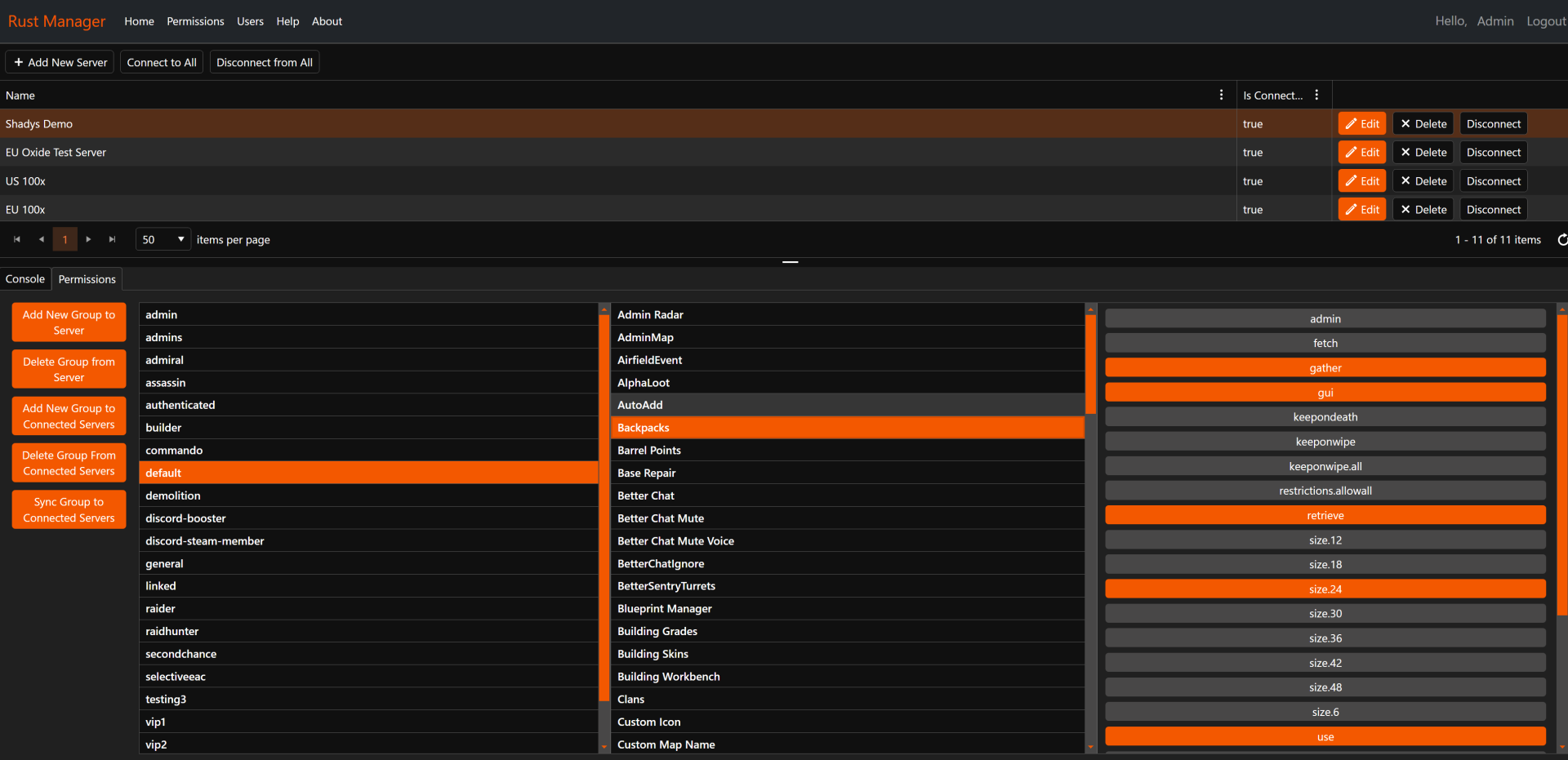Click the plus icon on Add New Server

[x=18, y=62]
